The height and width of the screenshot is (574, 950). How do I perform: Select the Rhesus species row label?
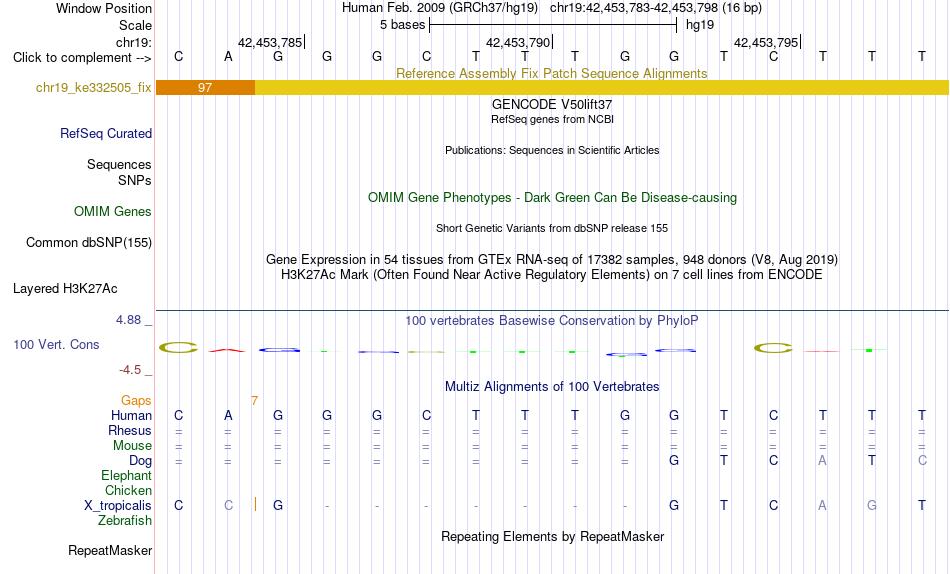(x=130, y=431)
